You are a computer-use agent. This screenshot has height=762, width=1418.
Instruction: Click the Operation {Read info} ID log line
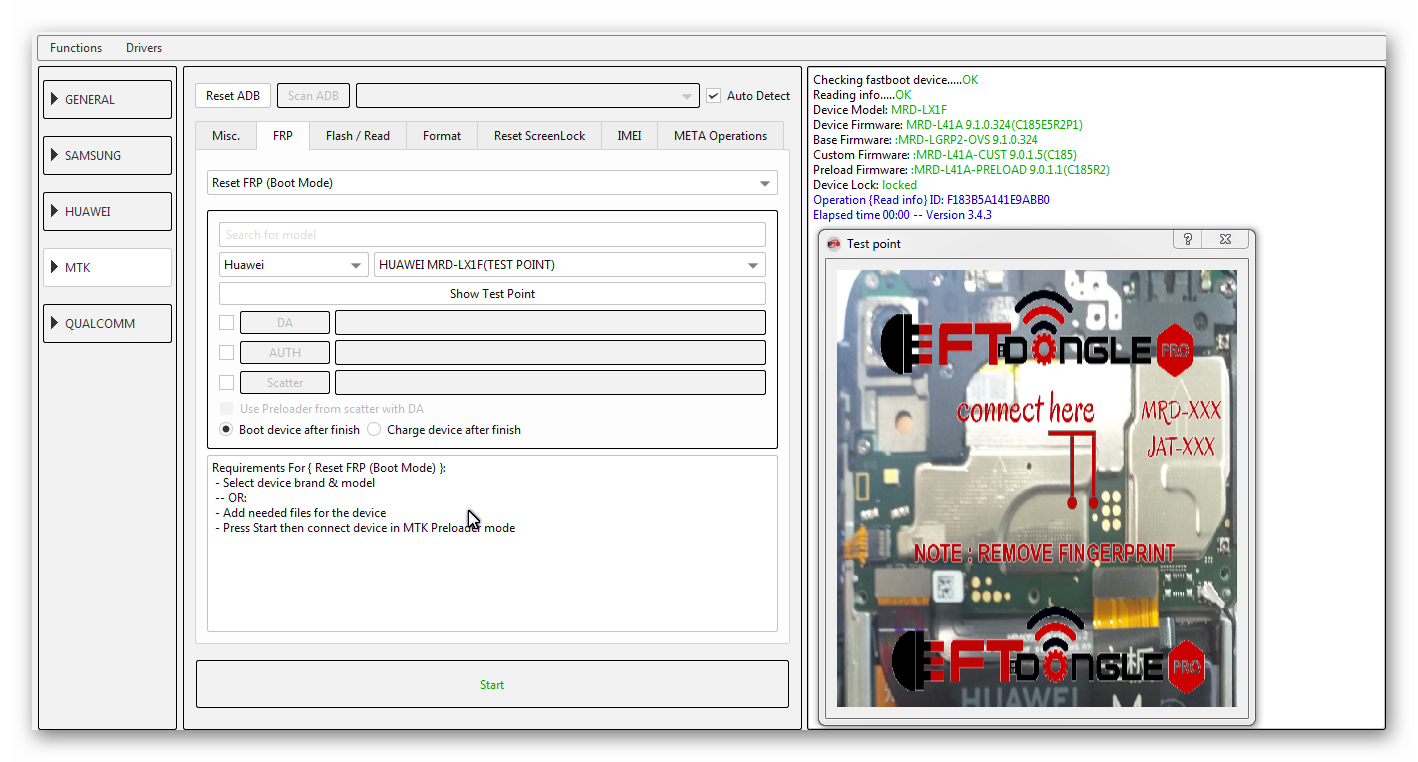click(931, 200)
